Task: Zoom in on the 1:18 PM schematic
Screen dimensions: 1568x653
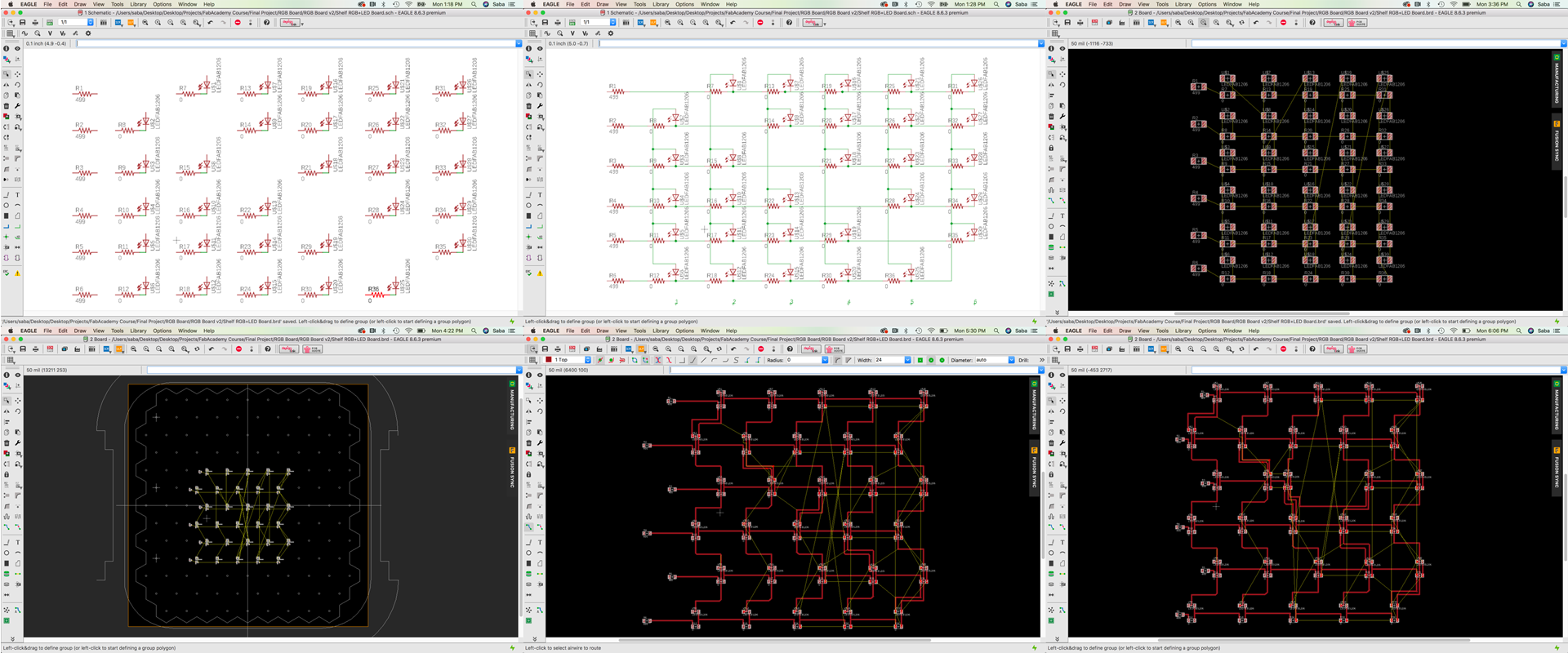Action: pos(158,22)
